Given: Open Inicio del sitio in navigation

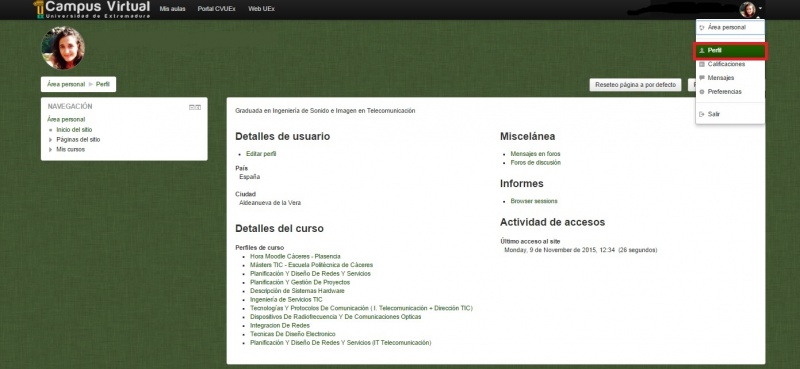Looking at the screenshot, I should 74,130.
